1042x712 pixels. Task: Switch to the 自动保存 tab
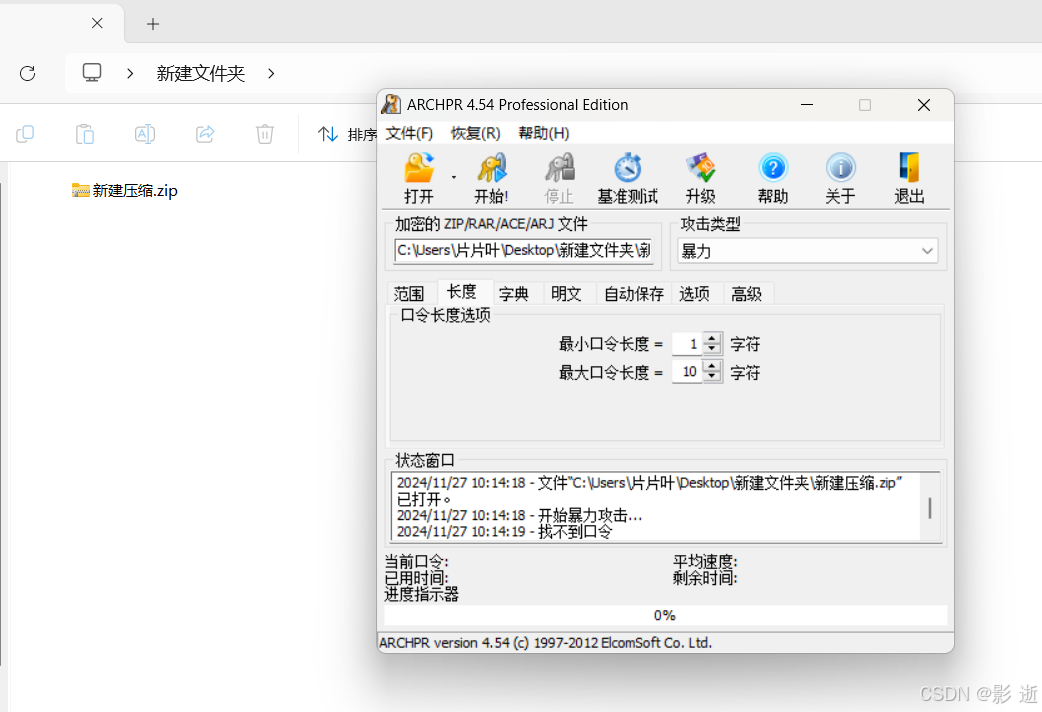click(634, 294)
